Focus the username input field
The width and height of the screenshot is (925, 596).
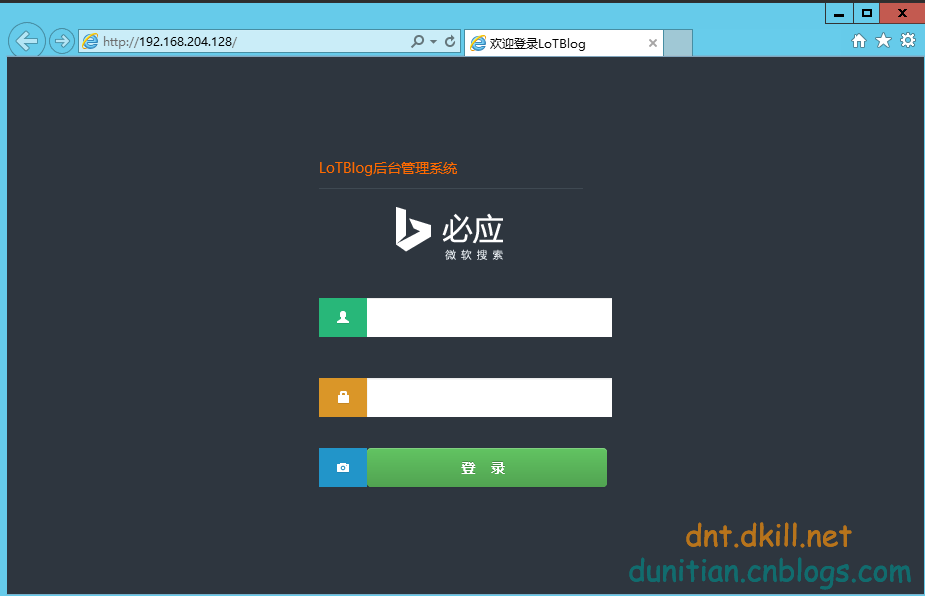(489, 317)
